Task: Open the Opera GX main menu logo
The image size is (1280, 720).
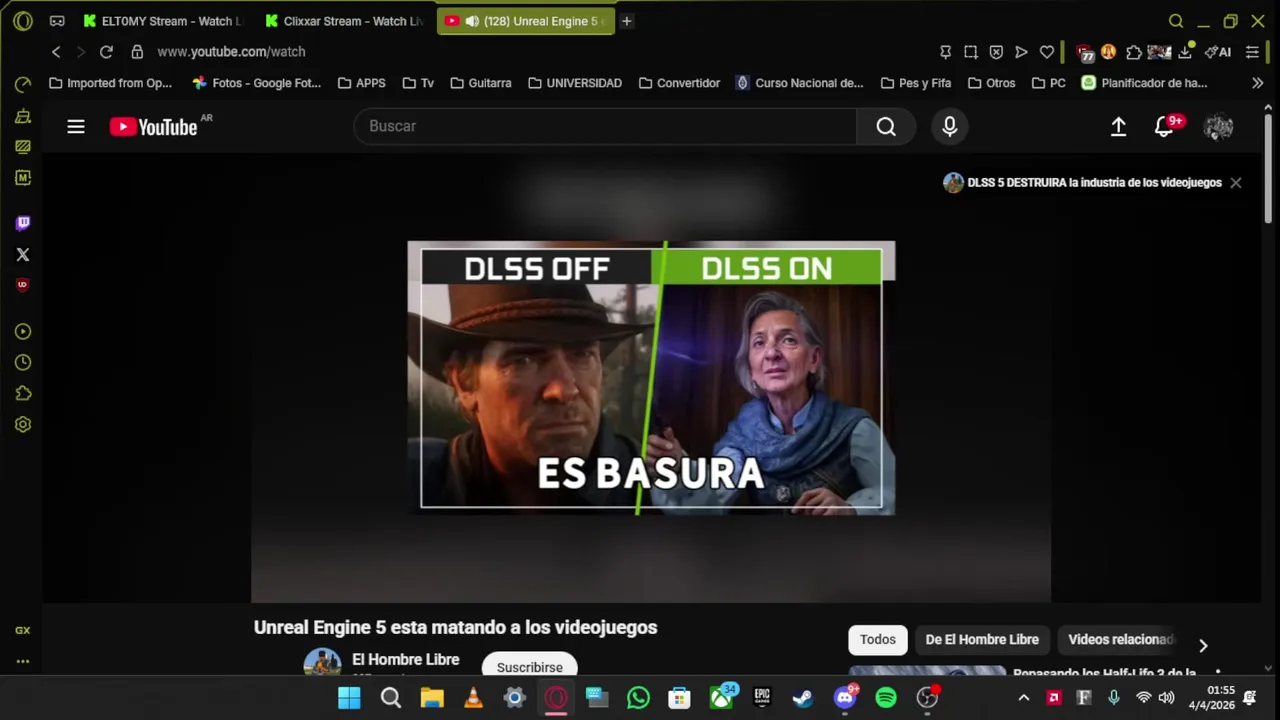Action: [x=23, y=21]
